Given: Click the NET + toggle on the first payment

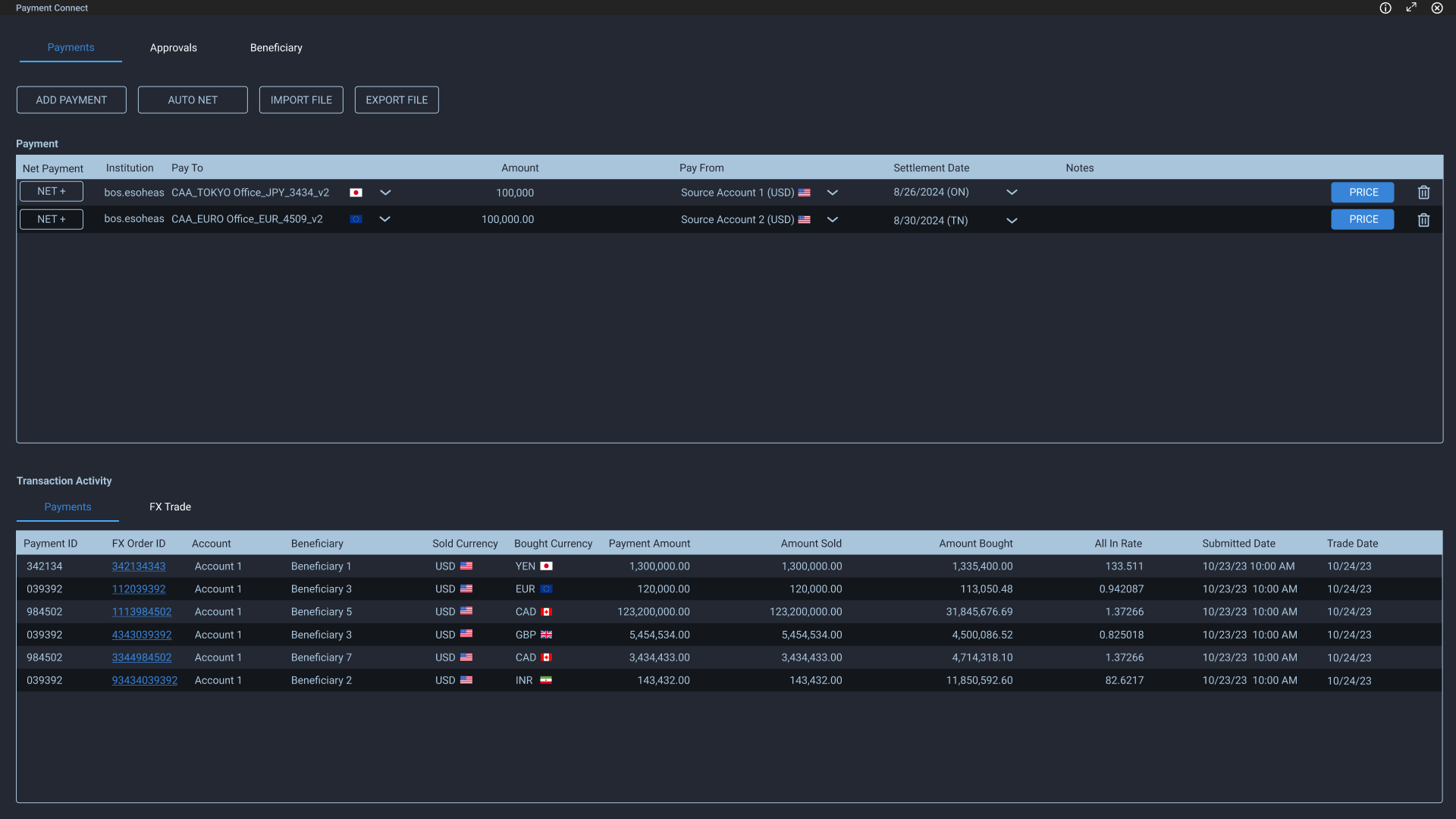Looking at the screenshot, I should 51,191.
